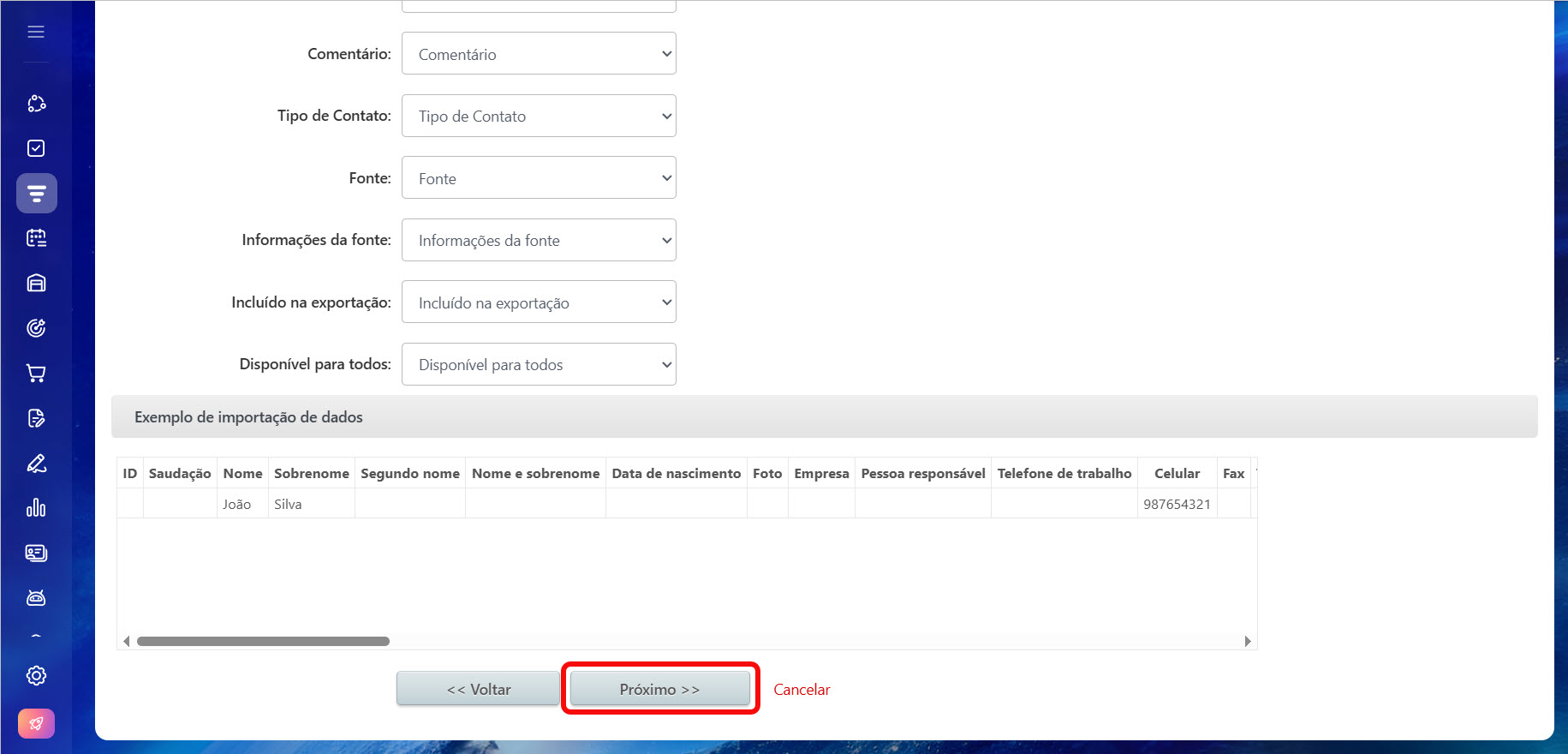The height and width of the screenshot is (754, 1568).
Task: Open the Disponível para todos dropdown
Action: [x=539, y=364]
